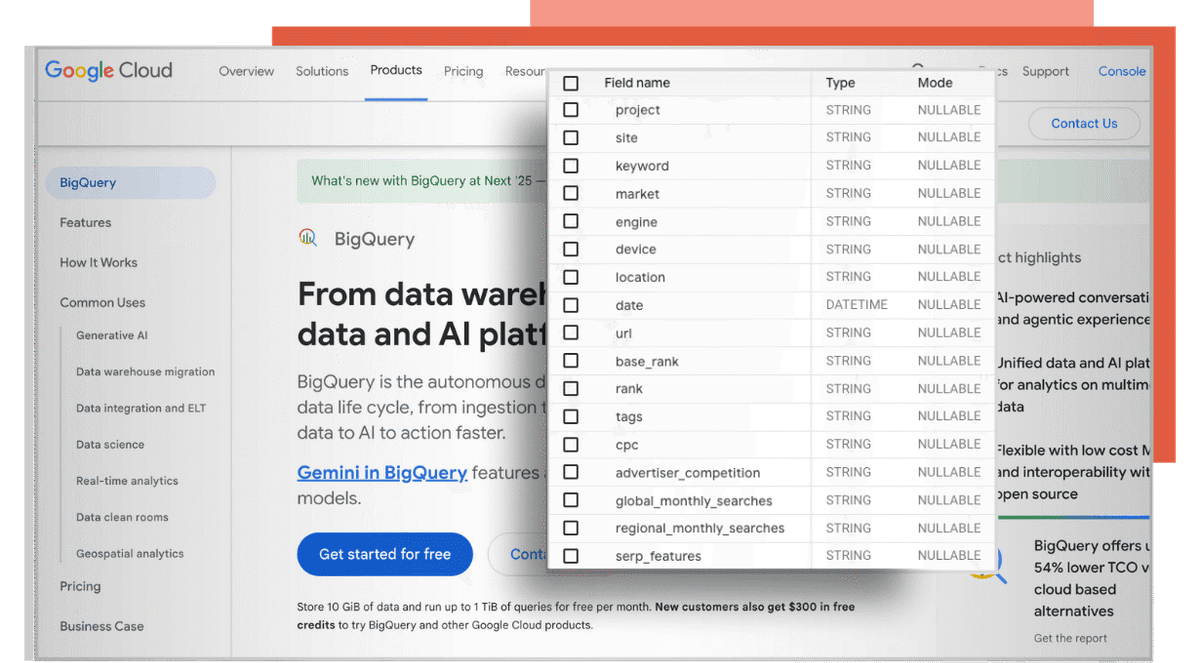Open the Products menu in the top navigation

point(396,70)
